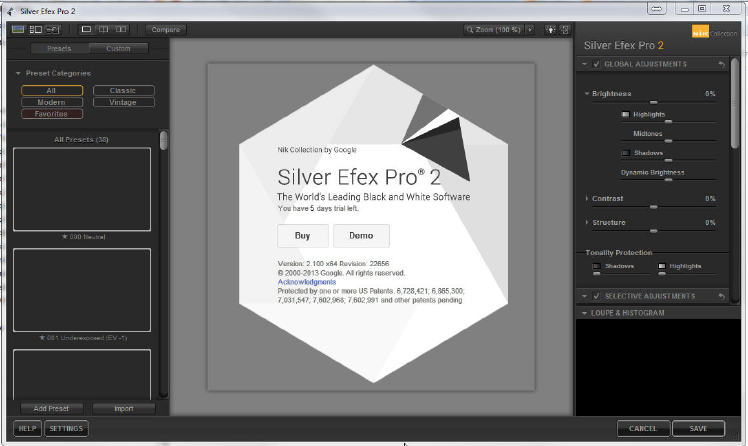The width and height of the screenshot is (748, 446).
Task: Click the preset list scrollbar
Action: 164,140
